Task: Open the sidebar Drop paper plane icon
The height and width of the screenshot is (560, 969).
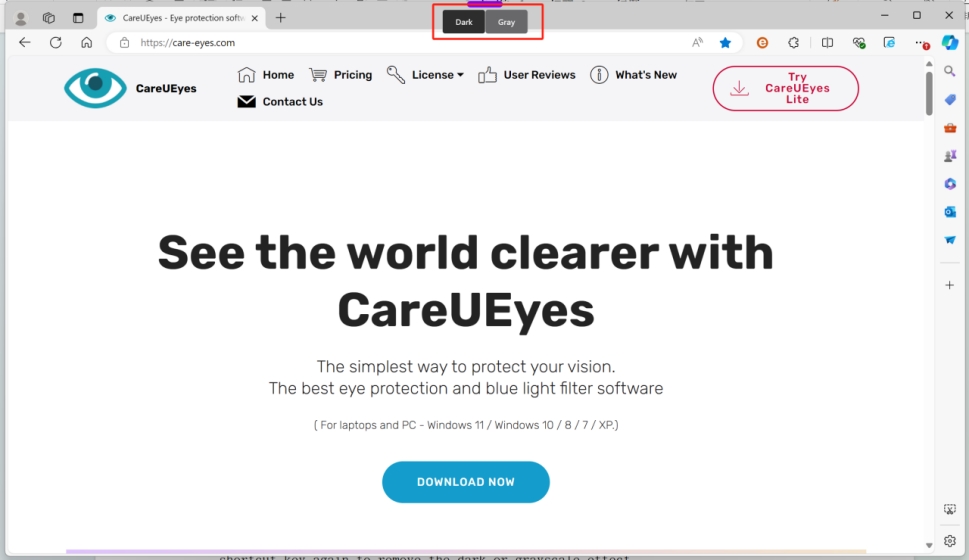Action: (950, 240)
